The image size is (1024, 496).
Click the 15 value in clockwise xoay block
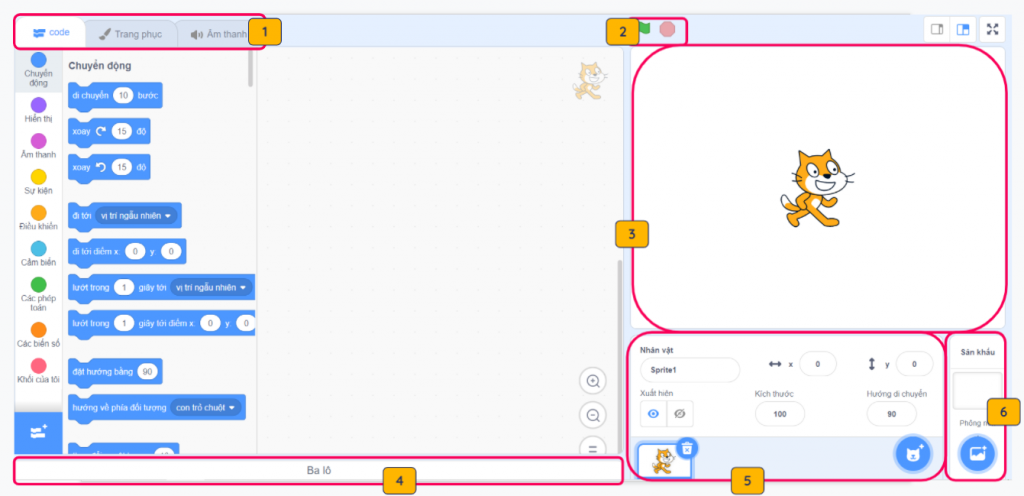(x=121, y=131)
